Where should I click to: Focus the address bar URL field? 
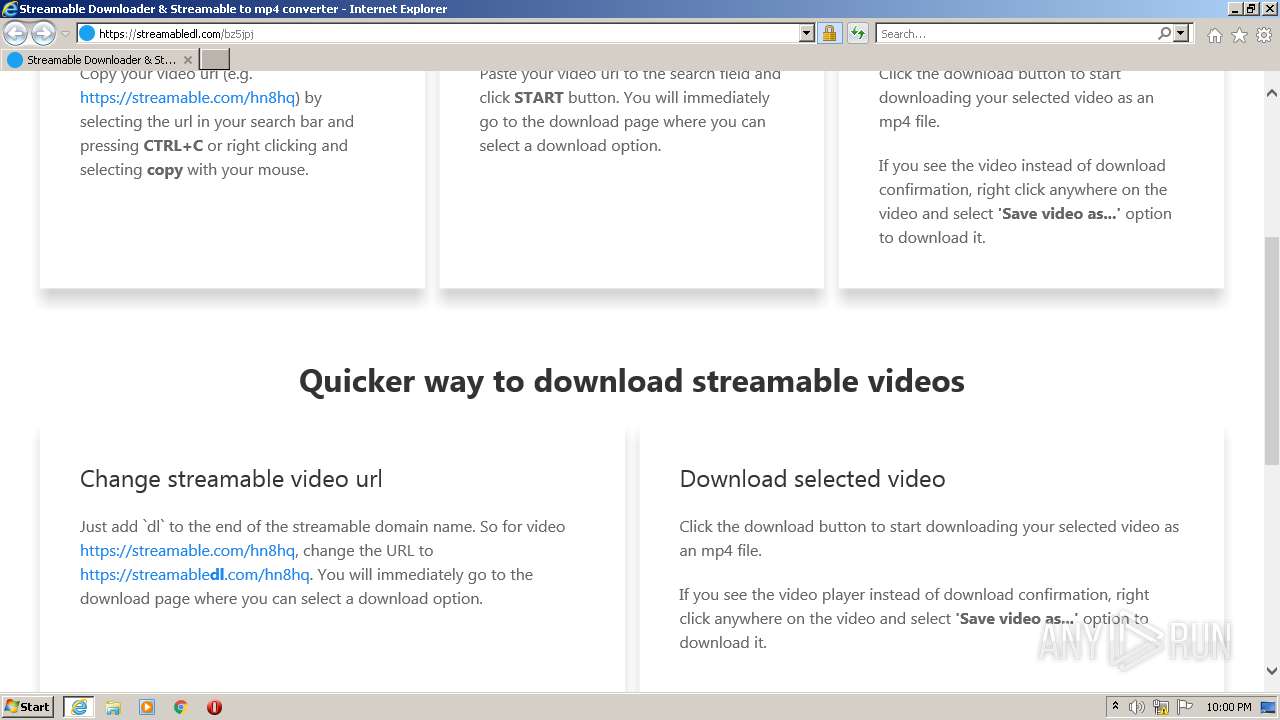[438, 33]
